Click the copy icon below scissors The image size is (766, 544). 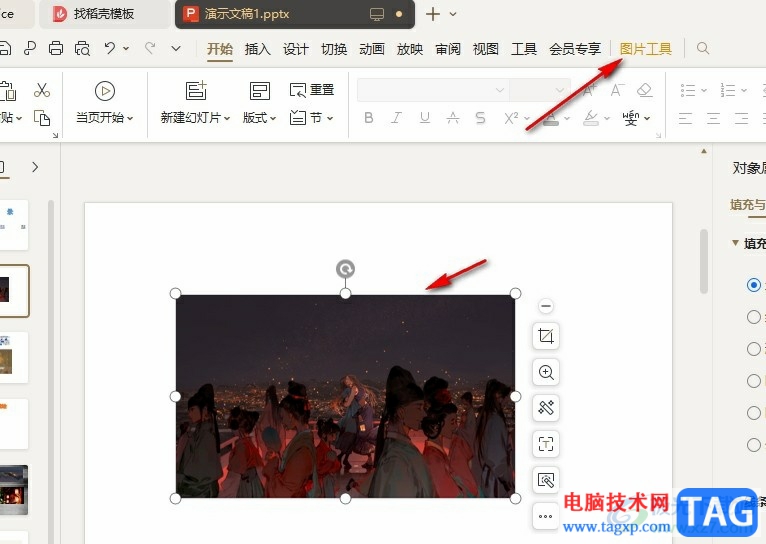pyautogui.click(x=42, y=118)
